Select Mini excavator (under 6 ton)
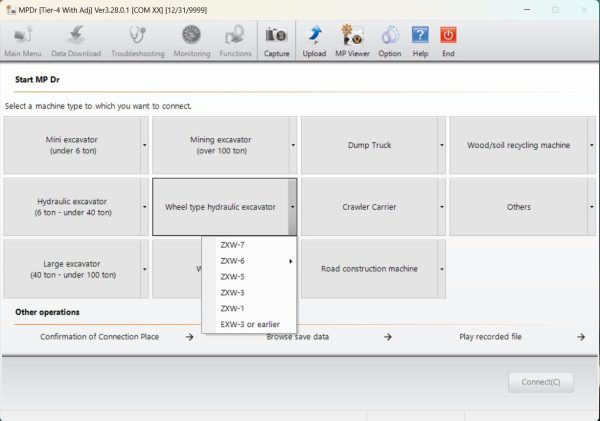The height and width of the screenshot is (421, 600). coord(72,145)
